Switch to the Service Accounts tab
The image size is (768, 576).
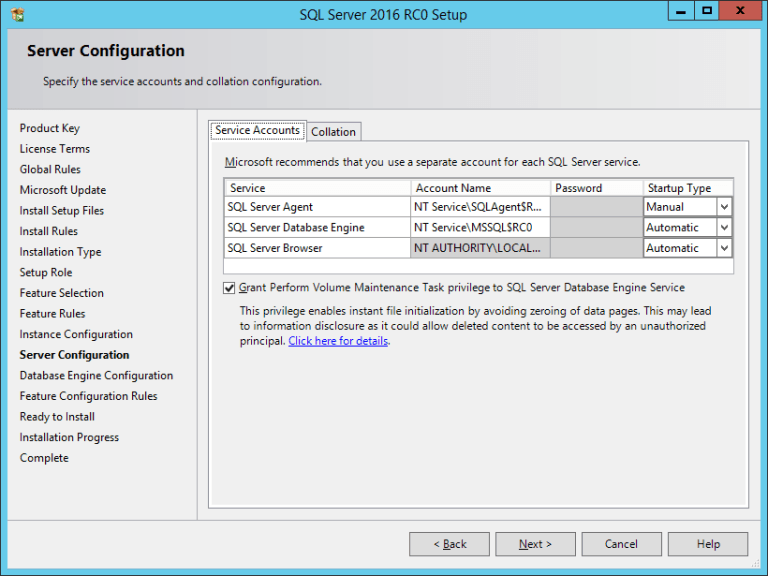pyautogui.click(x=258, y=131)
